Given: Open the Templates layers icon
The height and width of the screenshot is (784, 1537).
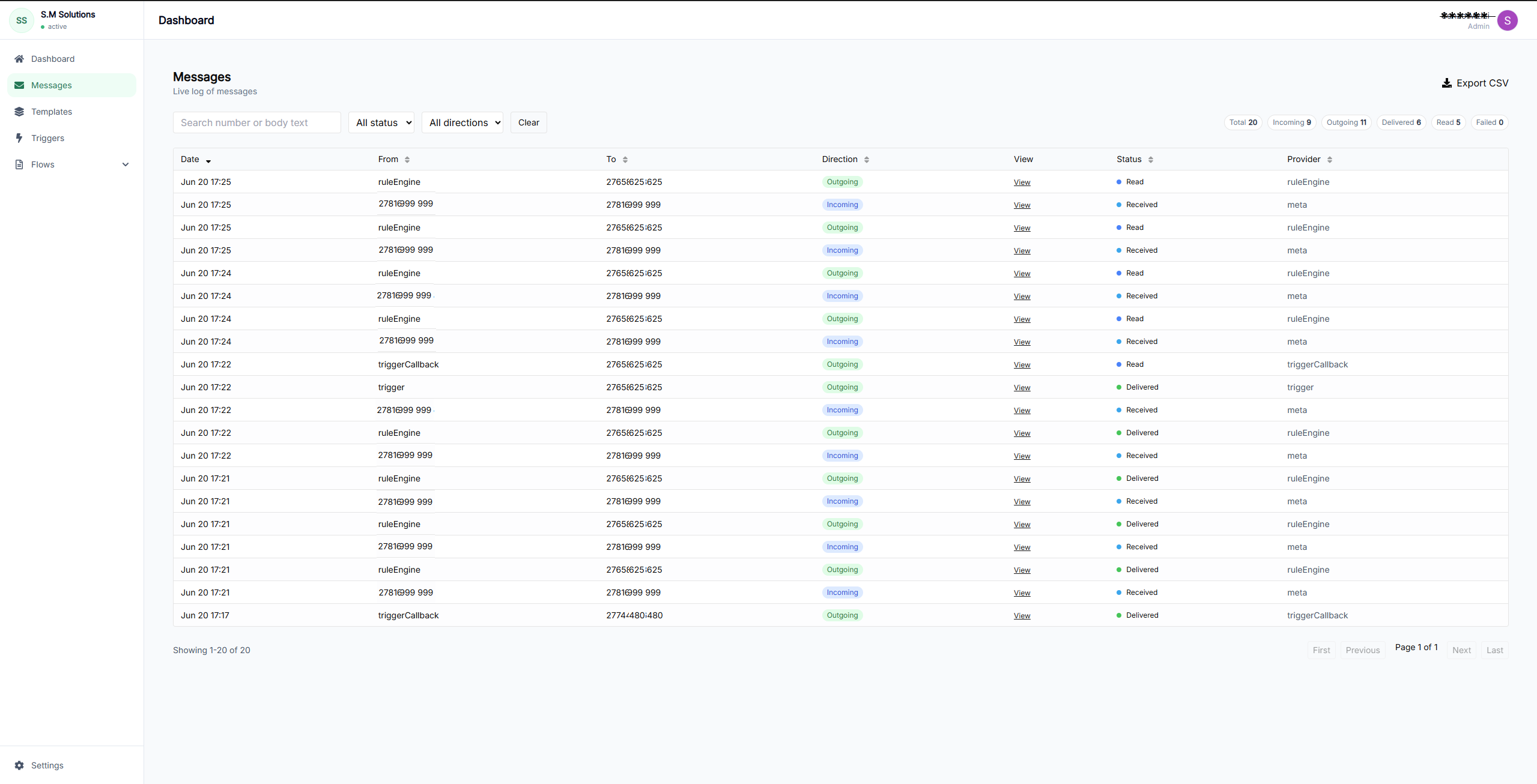Looking at the screenshot, I should click(x=19, y=112).
